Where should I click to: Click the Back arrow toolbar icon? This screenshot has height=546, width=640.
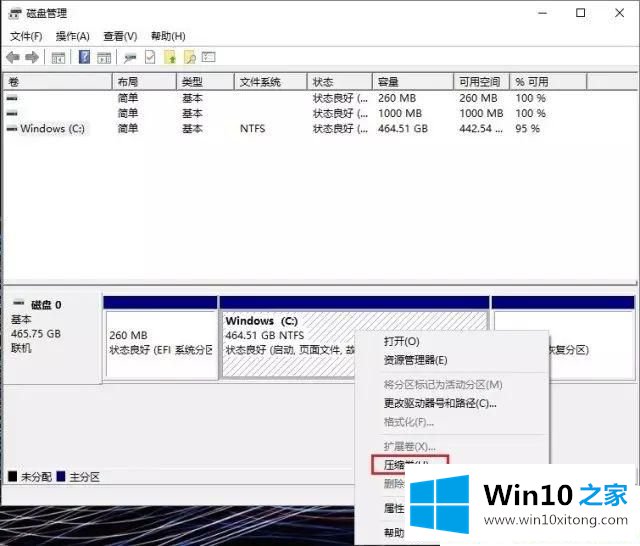pyautogui.click(x=13, y=58)
